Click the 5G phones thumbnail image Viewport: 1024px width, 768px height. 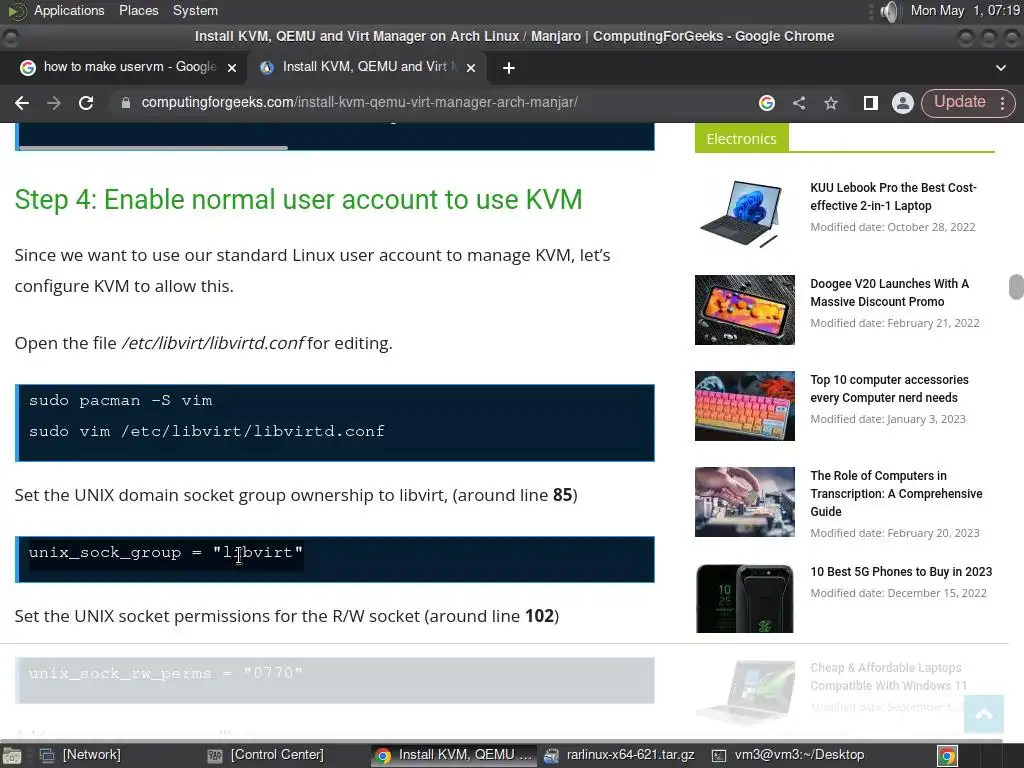[x=744, y=598]
